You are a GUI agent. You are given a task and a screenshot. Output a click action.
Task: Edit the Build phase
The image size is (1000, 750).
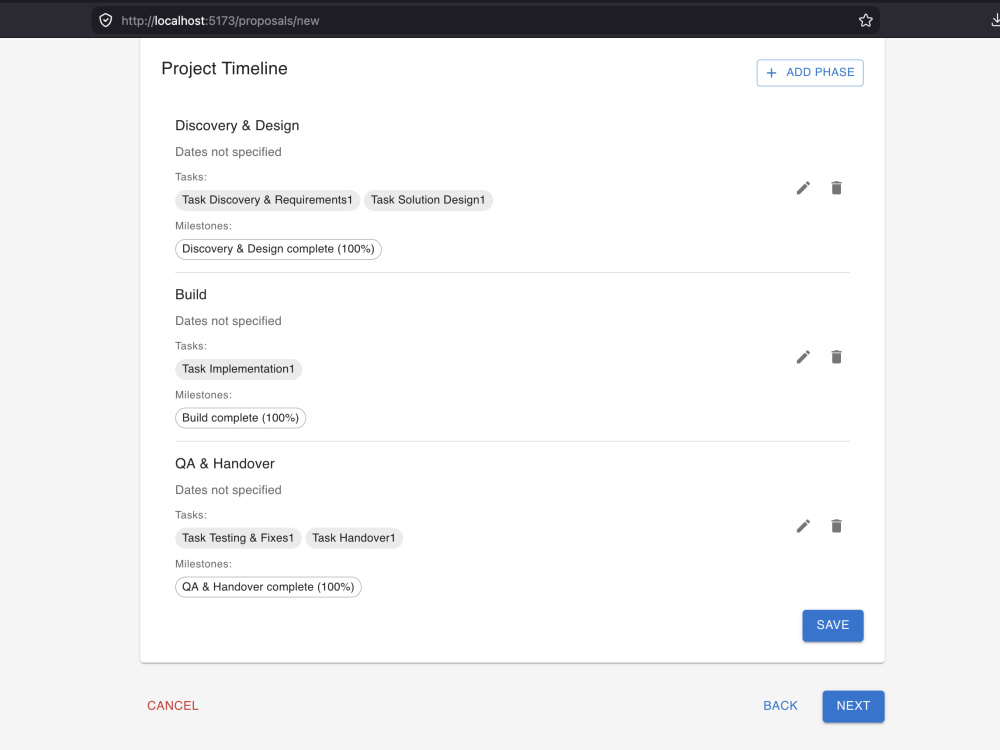pos(803,357)
